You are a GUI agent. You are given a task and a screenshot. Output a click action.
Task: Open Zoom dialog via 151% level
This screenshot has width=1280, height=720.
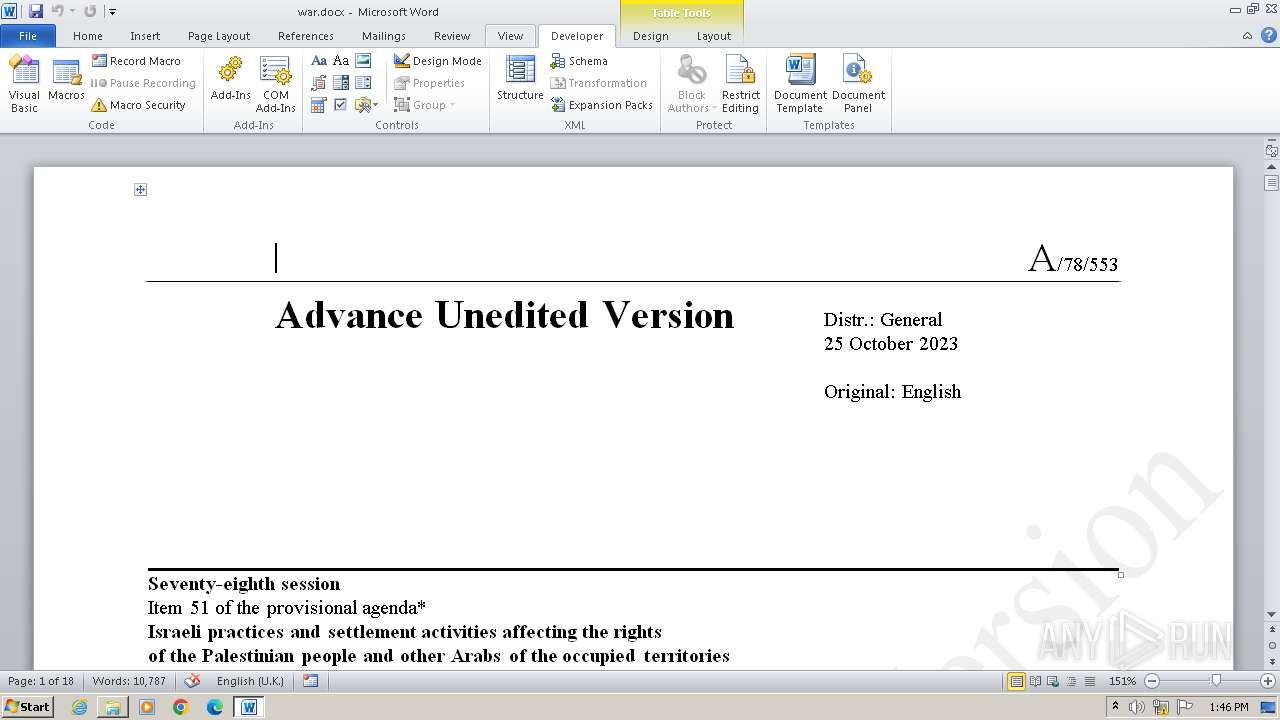click(x=1122, y=681)
